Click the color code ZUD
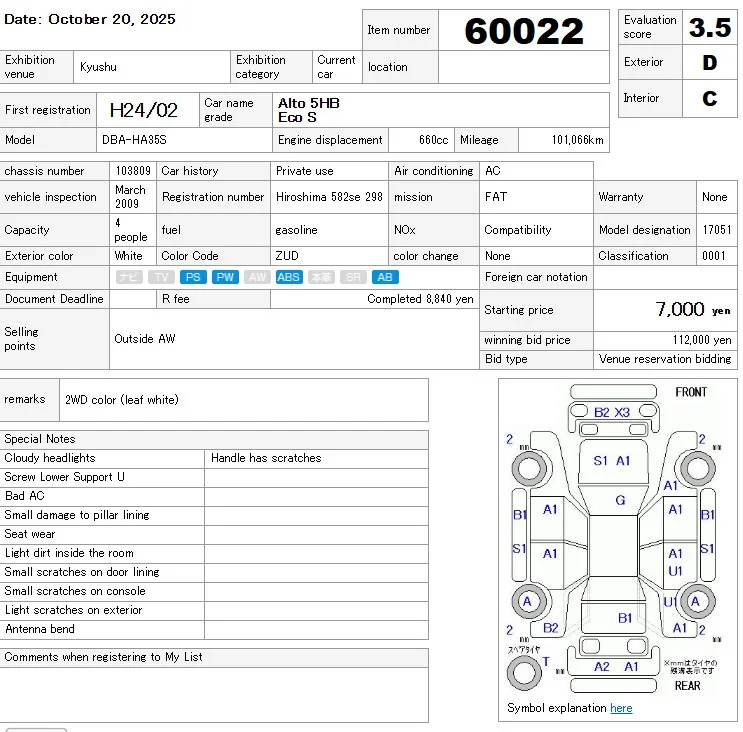Screen dimensions: 743x732 287,256
